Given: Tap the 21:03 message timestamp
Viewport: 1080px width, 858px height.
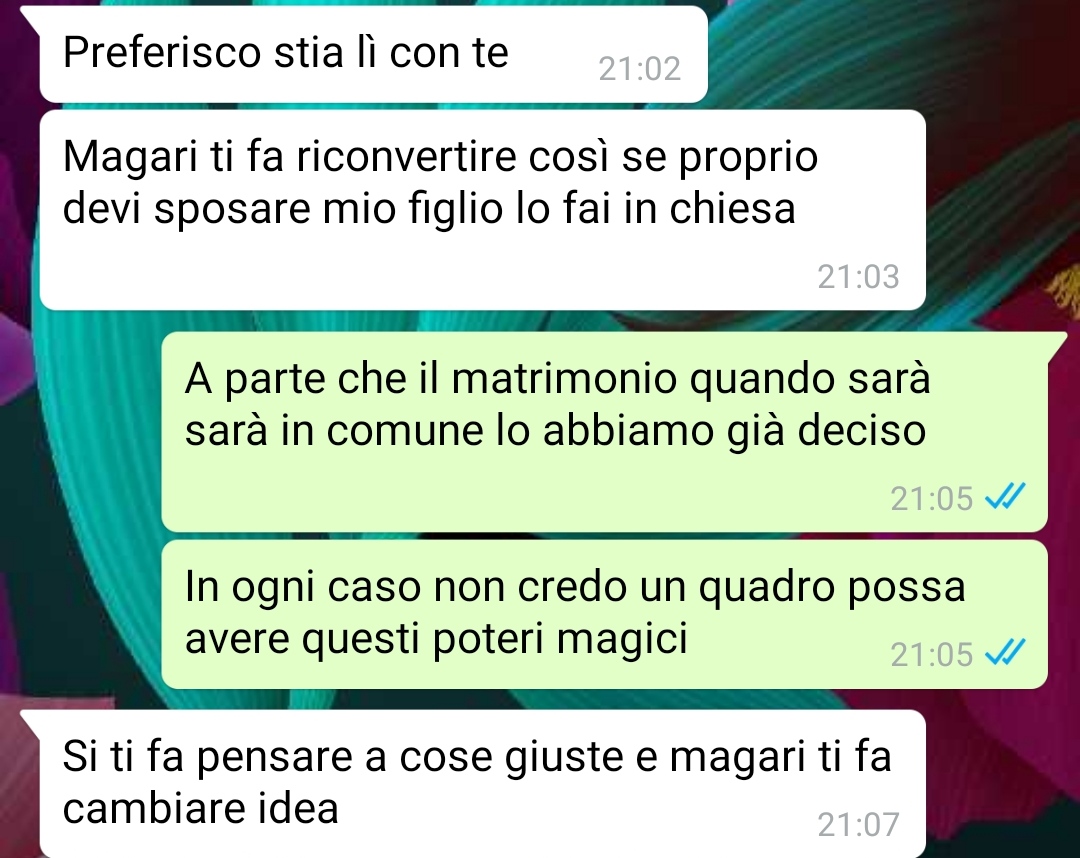Looking at the screenshot, I should click(858, 277).
